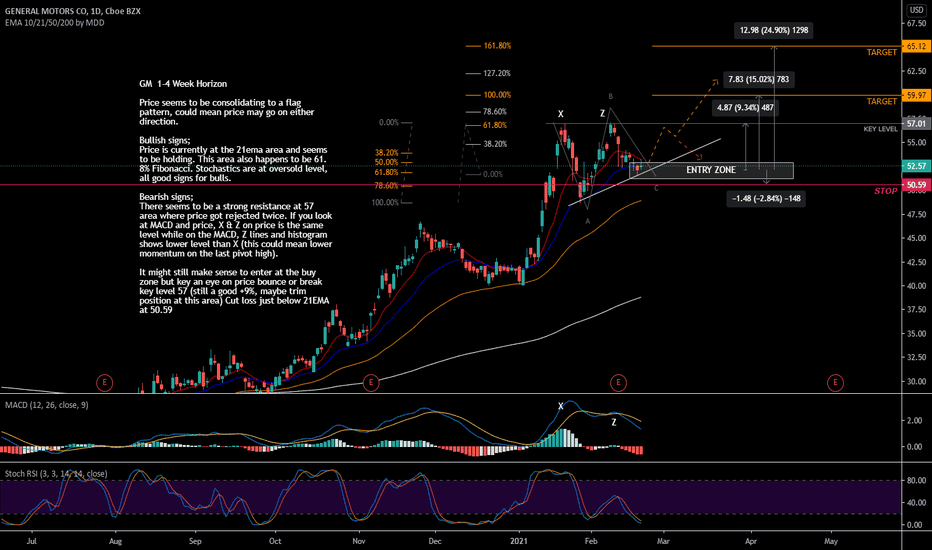The width and height of the screenshot is (932, 550).
Task: Click the 'Bullish signs;' text line
Action: pos(165,140)
